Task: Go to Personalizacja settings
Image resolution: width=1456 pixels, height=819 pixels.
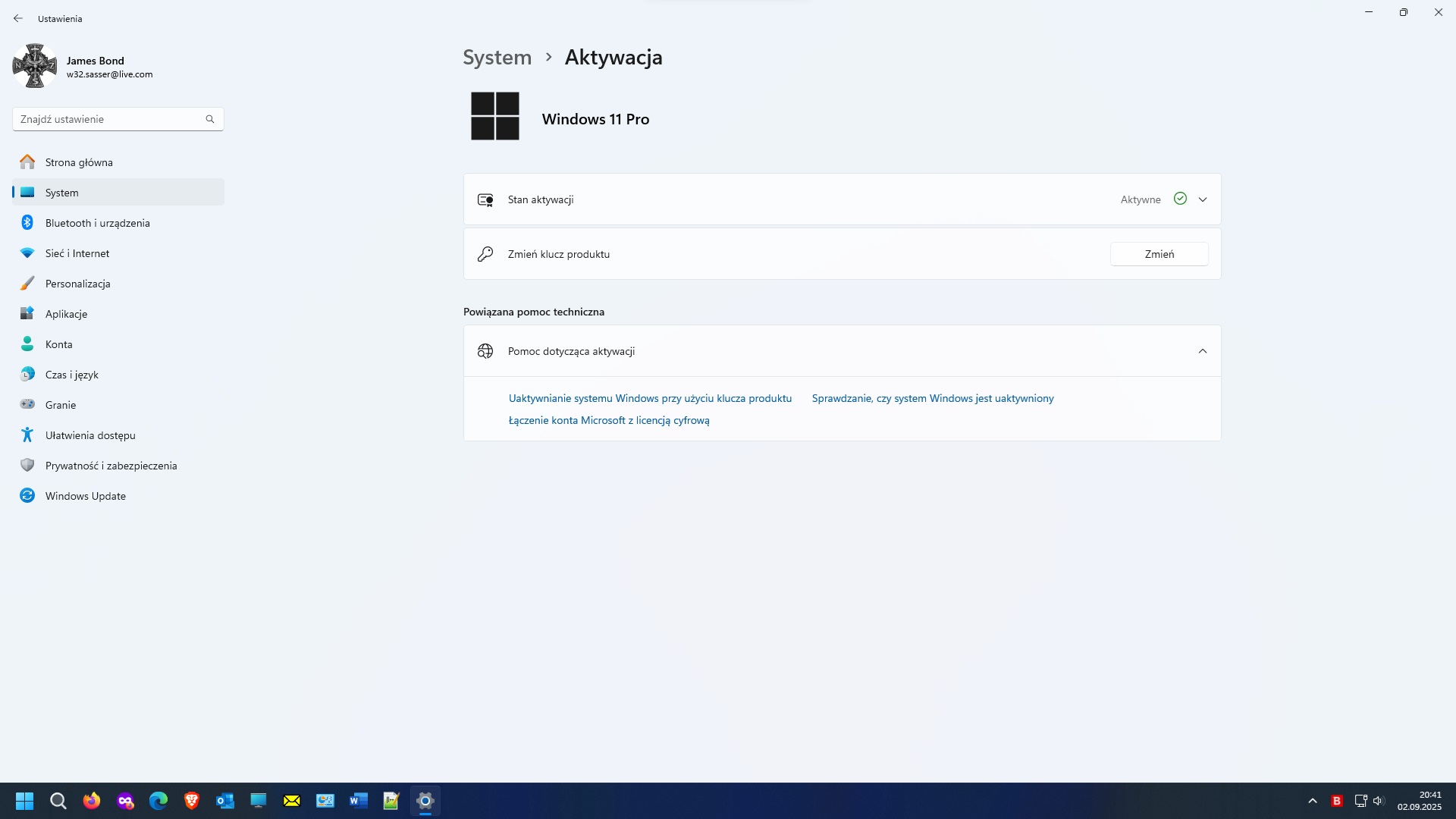Action: pos(118,284)
